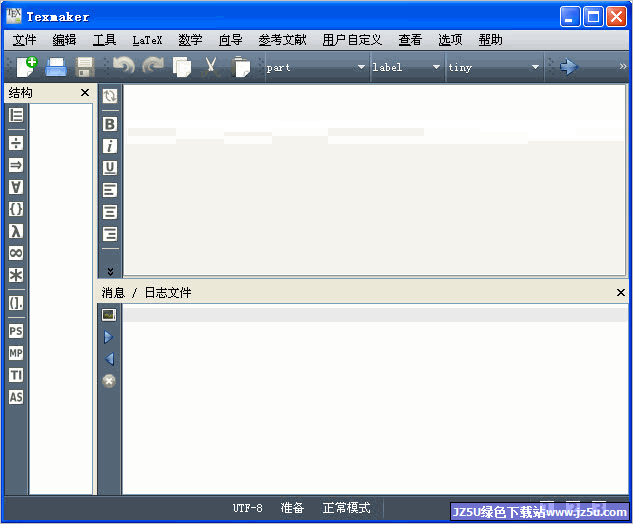Open the LaTeX menu
The width and height of the screenshot is (633, 524).
point(147,40)
